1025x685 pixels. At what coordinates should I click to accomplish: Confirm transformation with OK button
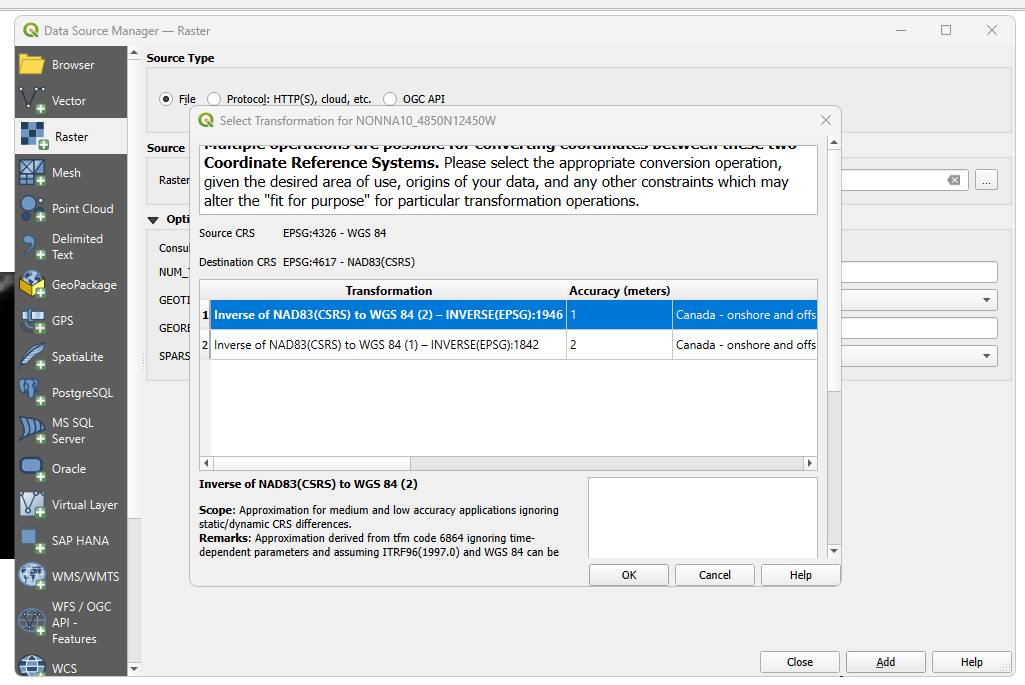pos(629,575)
